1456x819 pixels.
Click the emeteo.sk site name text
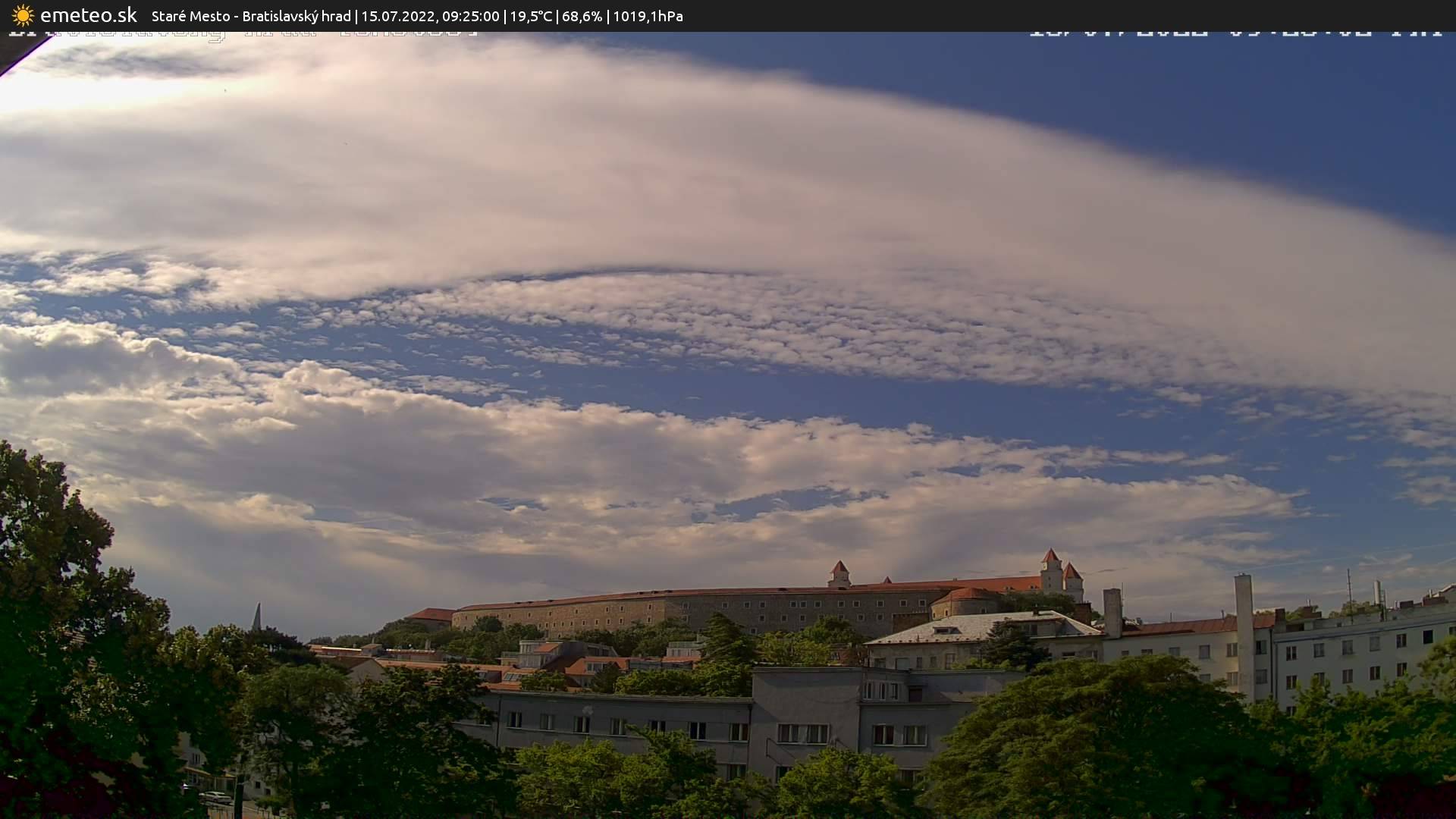88,15
